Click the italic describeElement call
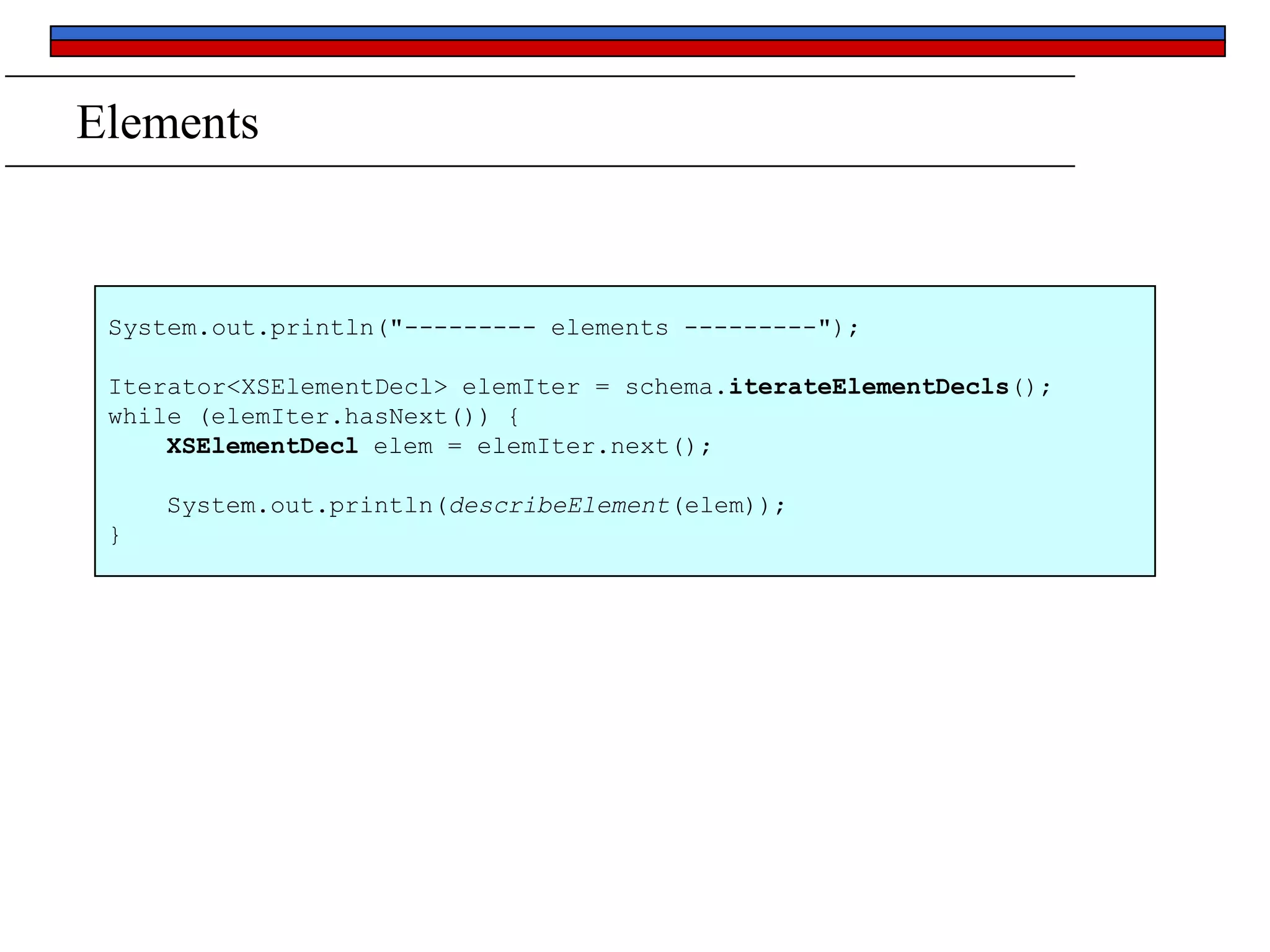This screenshot has width=1270, height=952. coord(559,506)
